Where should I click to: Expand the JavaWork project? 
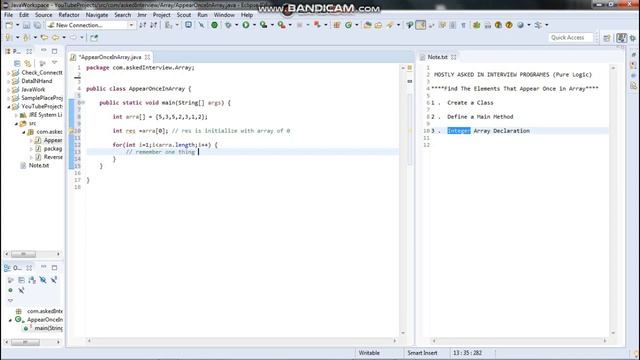coord(9,89)
